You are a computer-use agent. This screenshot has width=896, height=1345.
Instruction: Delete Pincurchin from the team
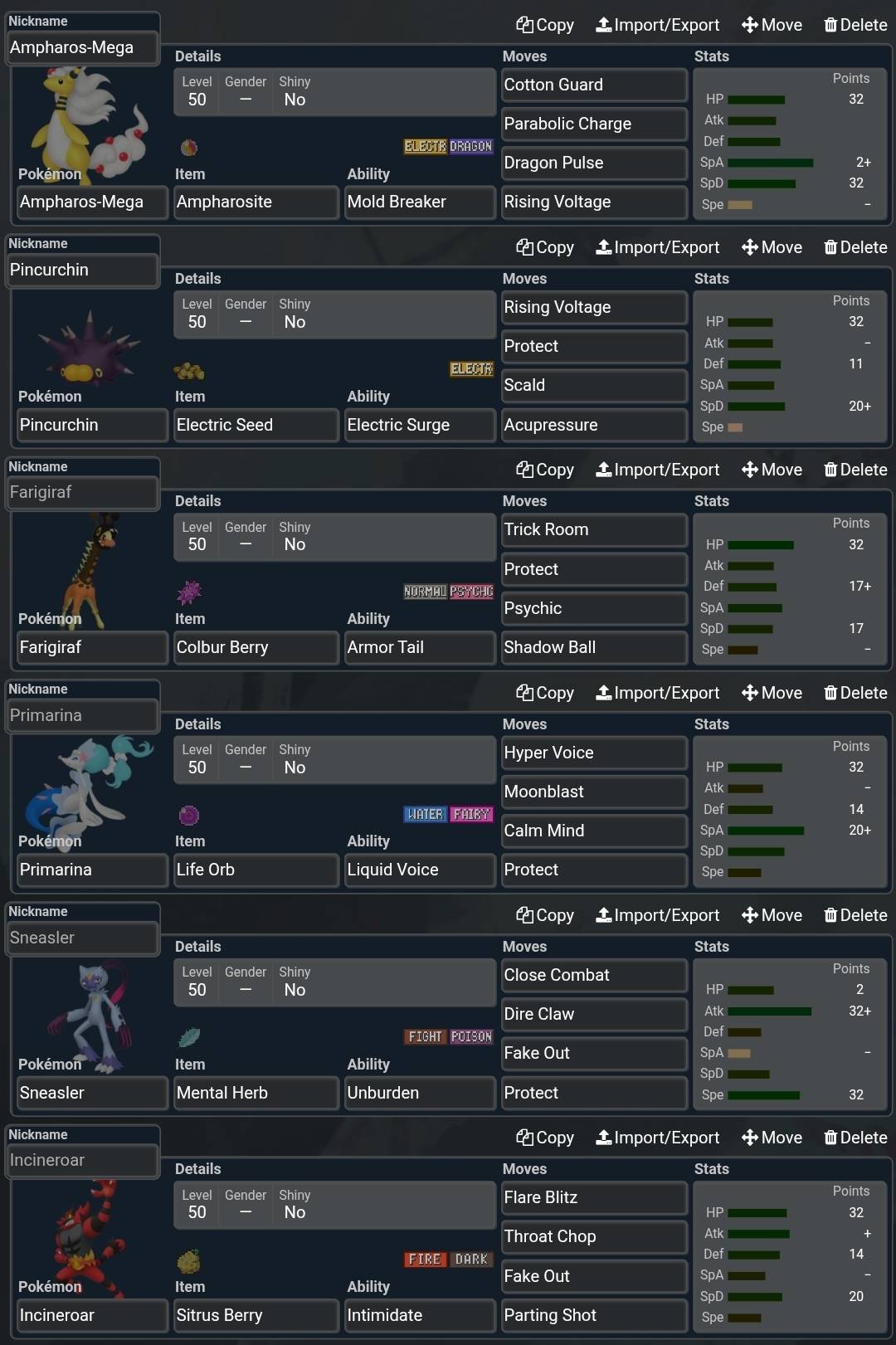click(855, 247)
